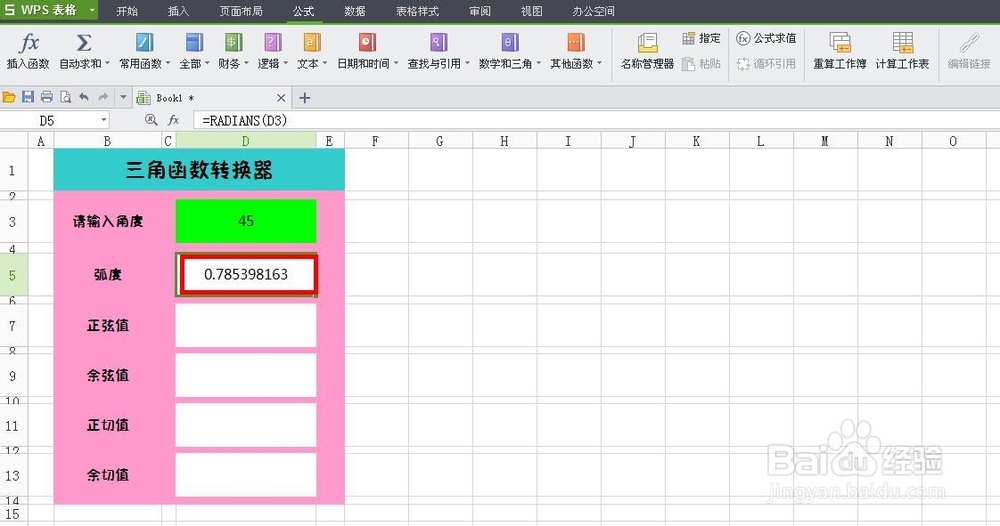Open Name Manager (名称管理器)
1000x526 pixels.
pos(647,50)
